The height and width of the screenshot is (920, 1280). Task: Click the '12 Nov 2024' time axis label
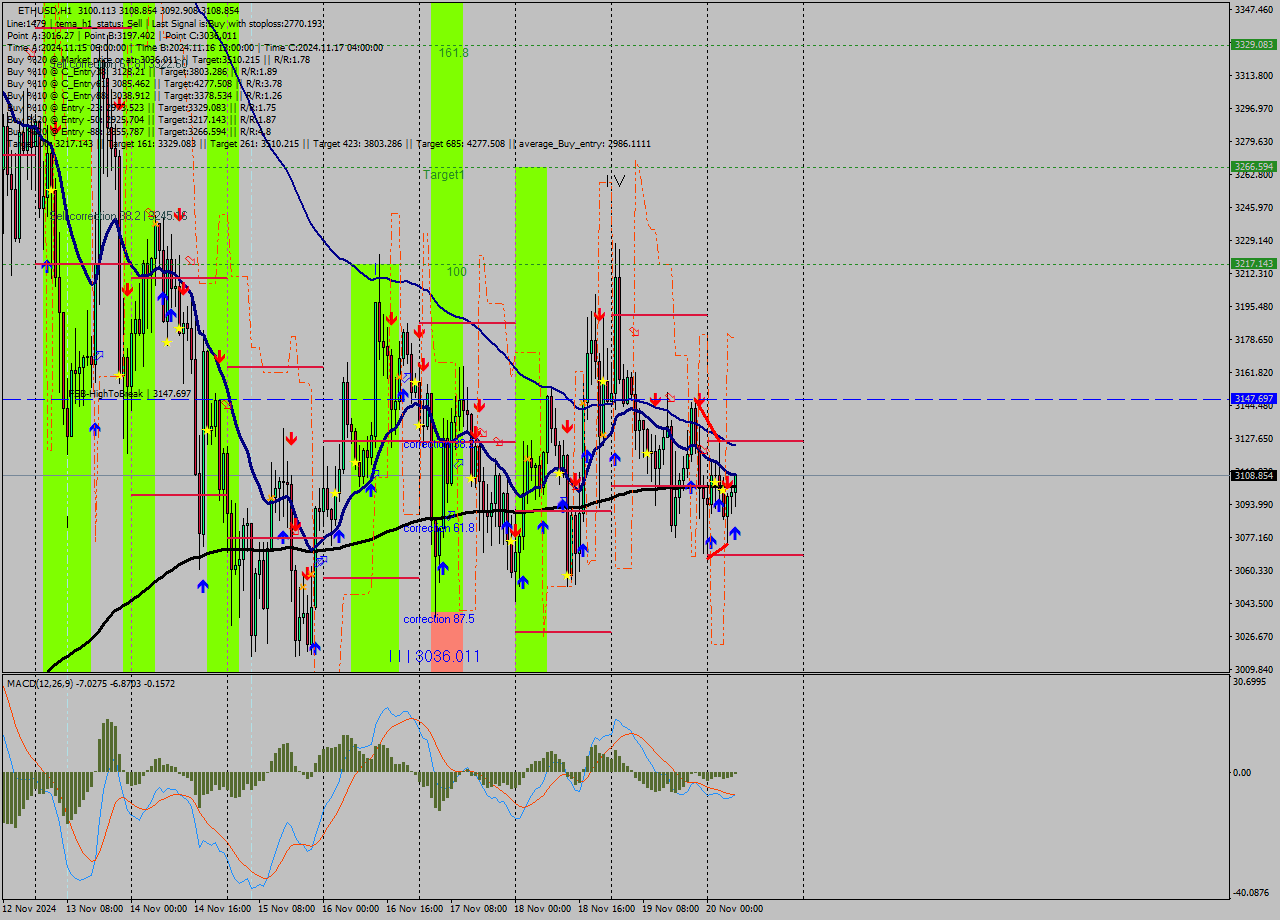(30, 909)
